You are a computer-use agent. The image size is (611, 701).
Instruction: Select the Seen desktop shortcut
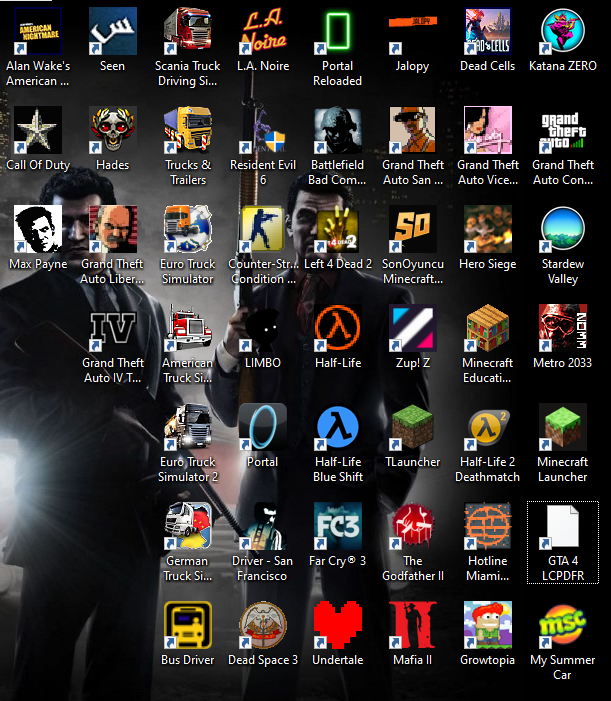tap(113, 31)
